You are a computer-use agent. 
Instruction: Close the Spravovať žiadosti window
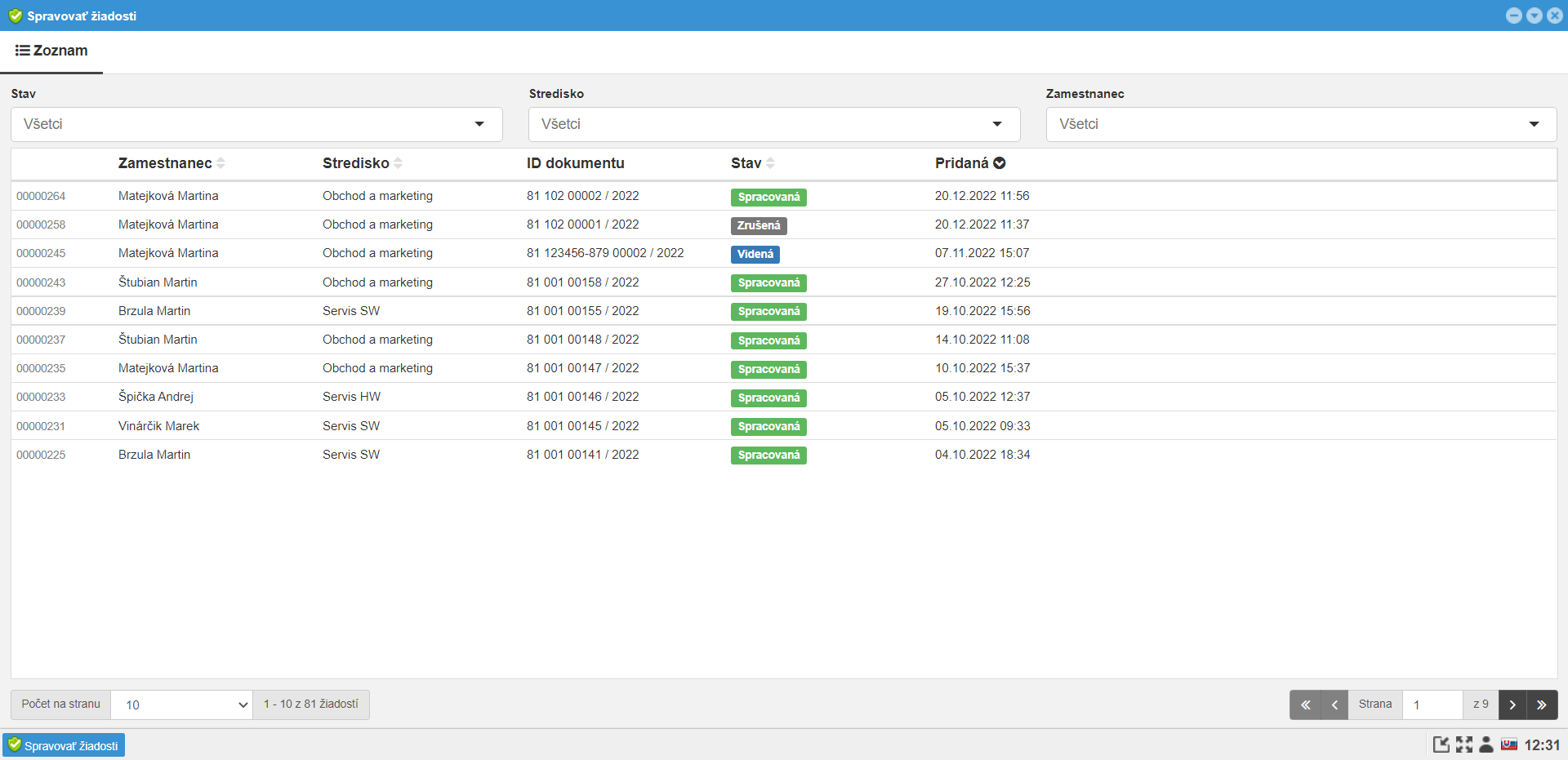(1555, 16)
